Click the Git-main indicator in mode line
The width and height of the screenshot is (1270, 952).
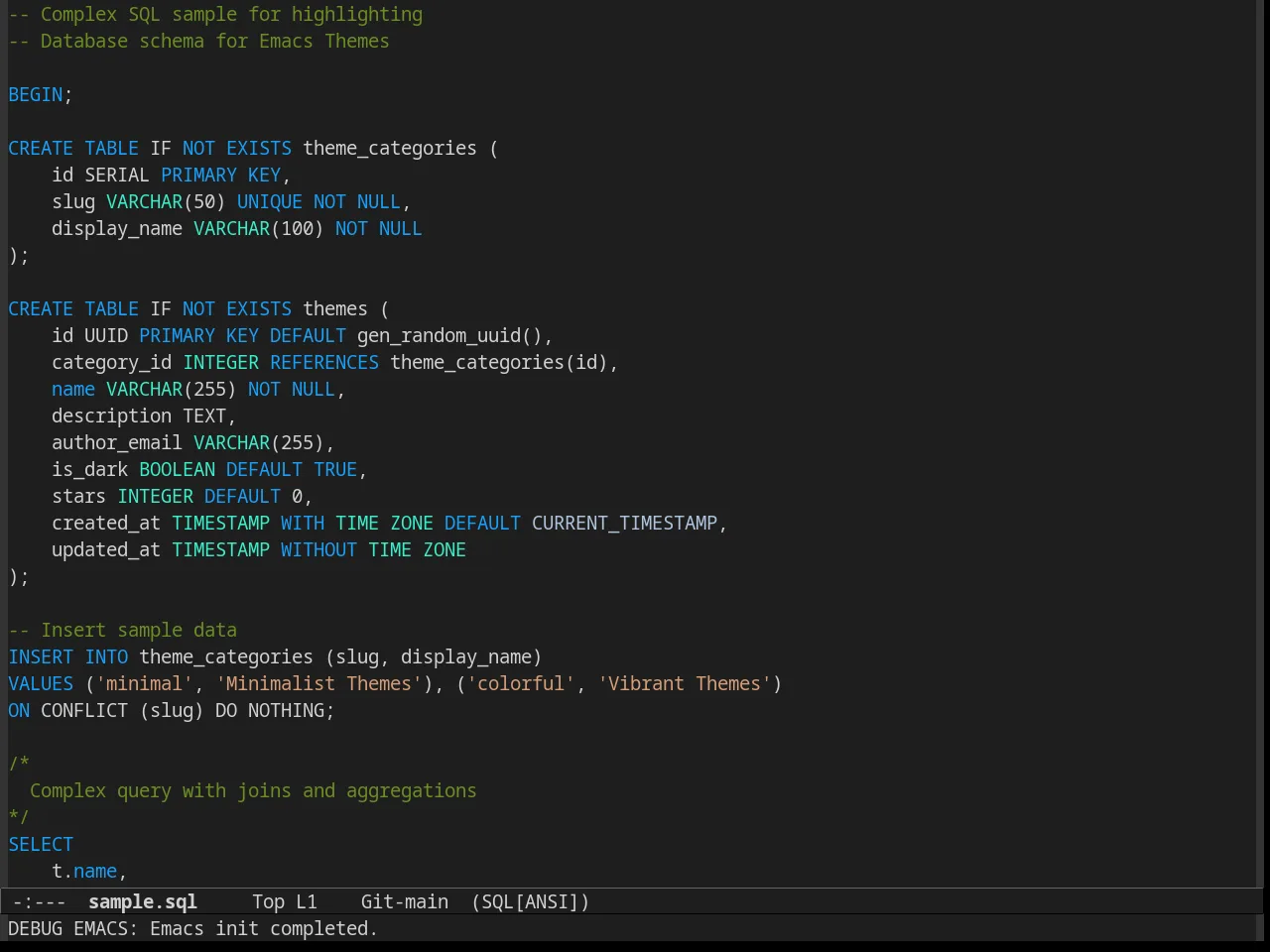pos(405,901)
